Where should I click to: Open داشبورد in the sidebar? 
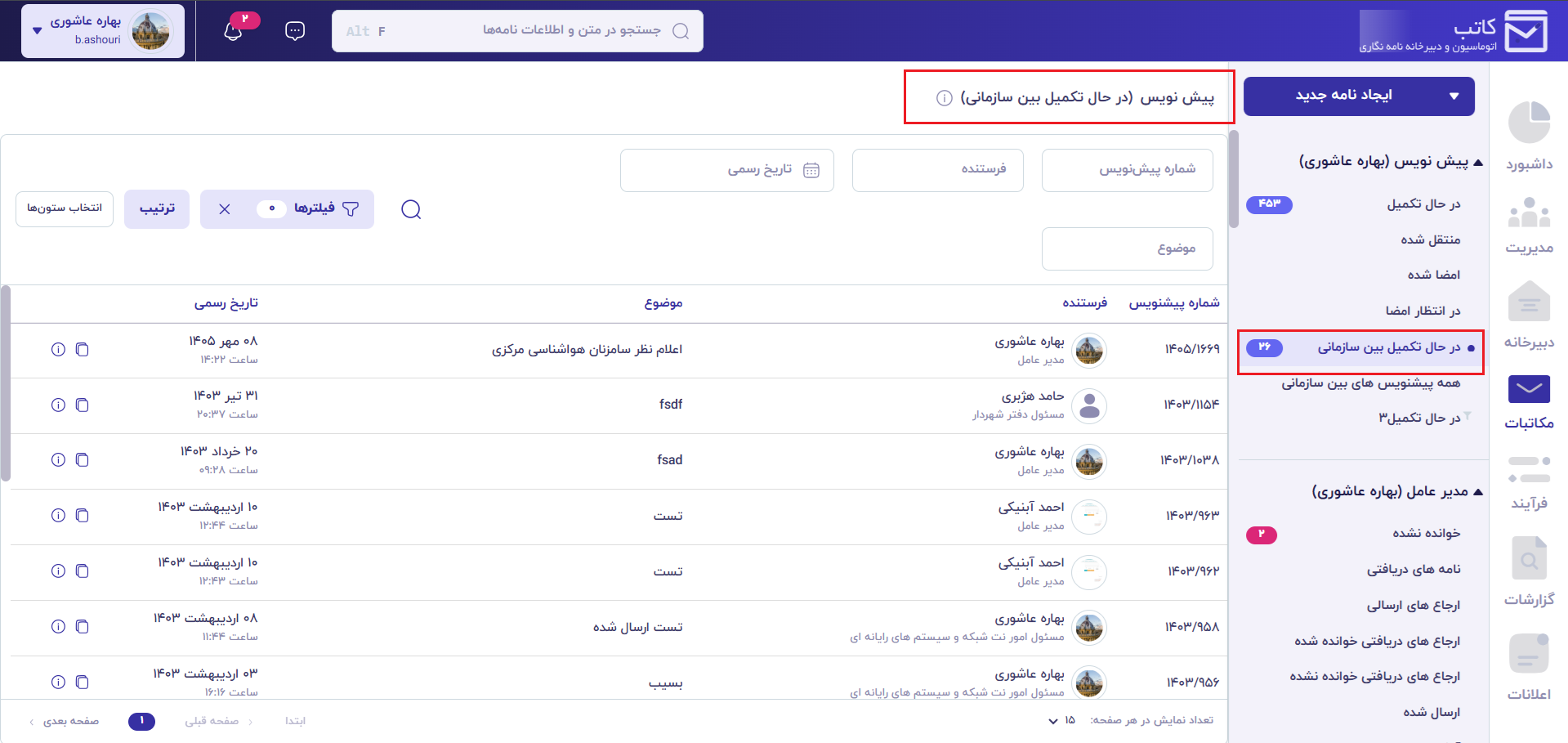pyautogui.click(x=1529, y=137)
